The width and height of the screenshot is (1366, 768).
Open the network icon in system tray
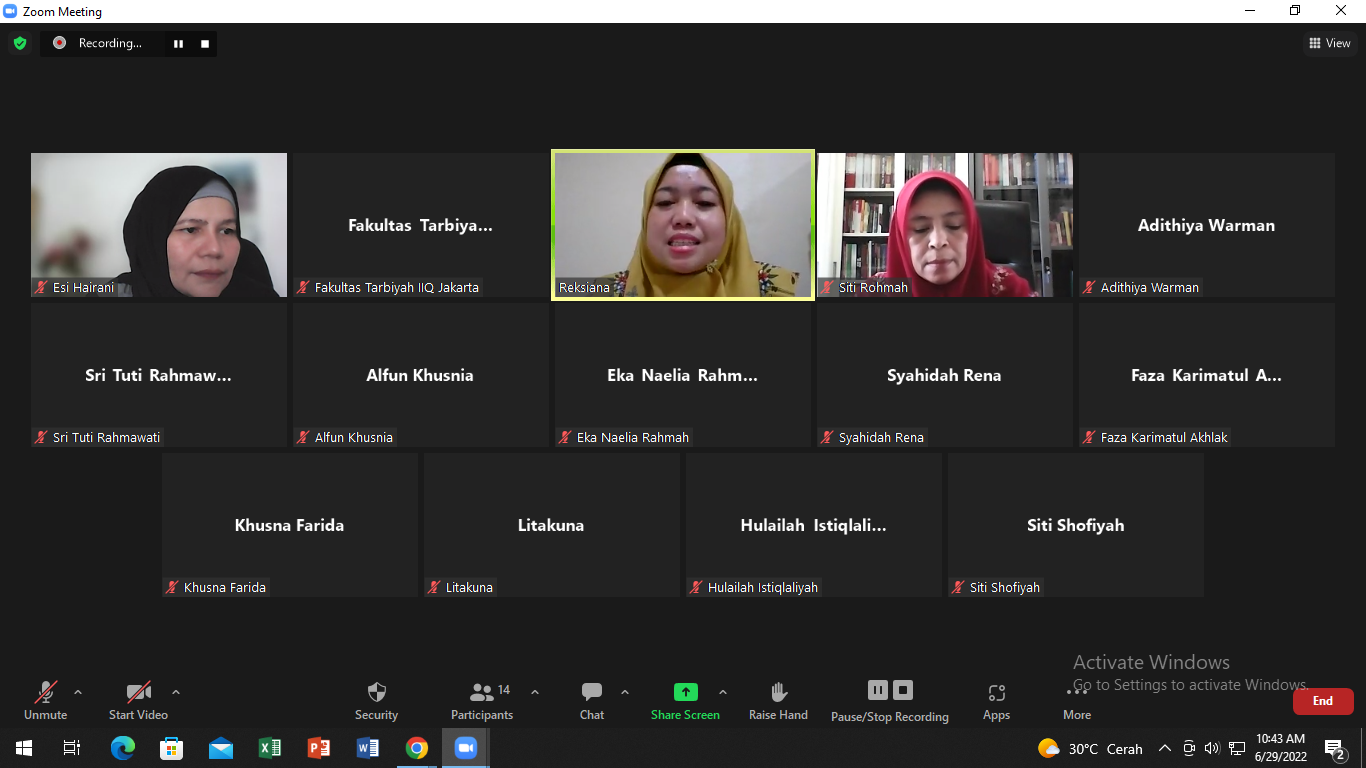pos(1237,748)
